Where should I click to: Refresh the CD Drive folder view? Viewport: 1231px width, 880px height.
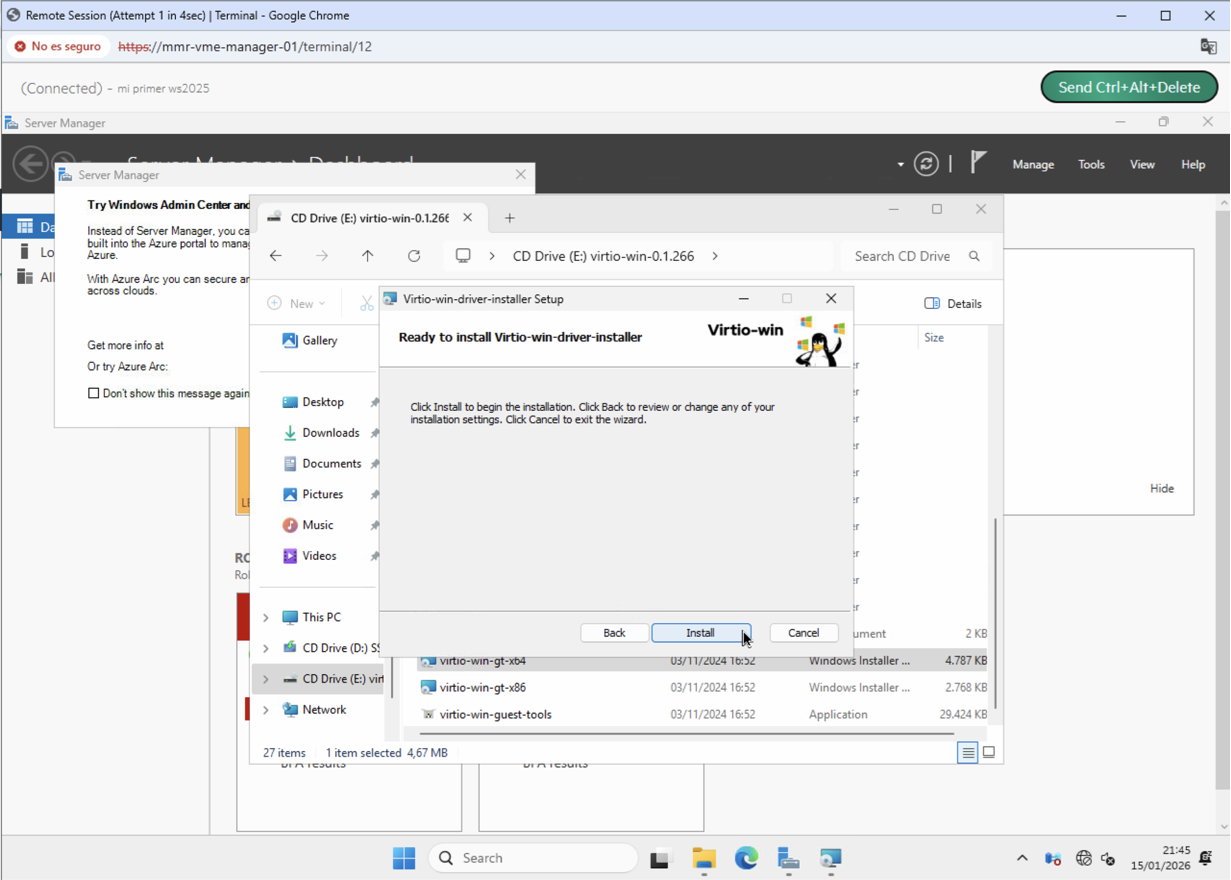pyautogui.click(x=413, y=255)
